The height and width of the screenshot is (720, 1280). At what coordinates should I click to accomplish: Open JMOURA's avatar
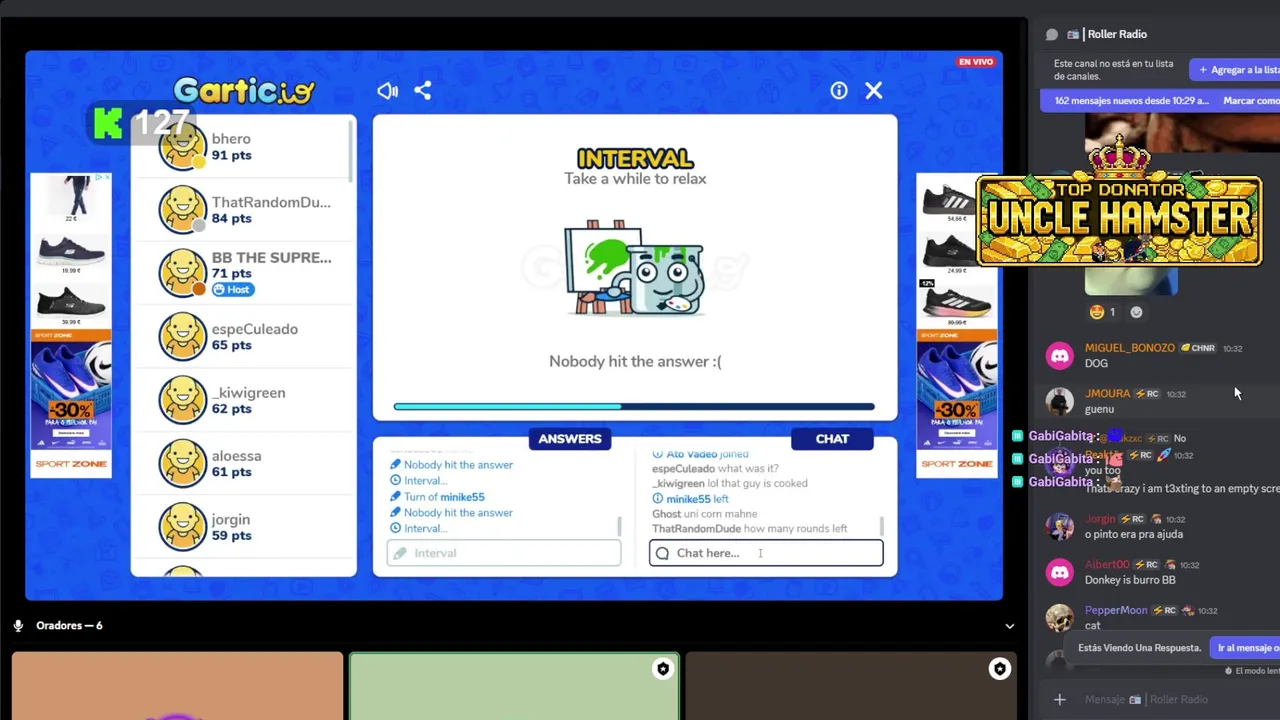pos(1059,401)
